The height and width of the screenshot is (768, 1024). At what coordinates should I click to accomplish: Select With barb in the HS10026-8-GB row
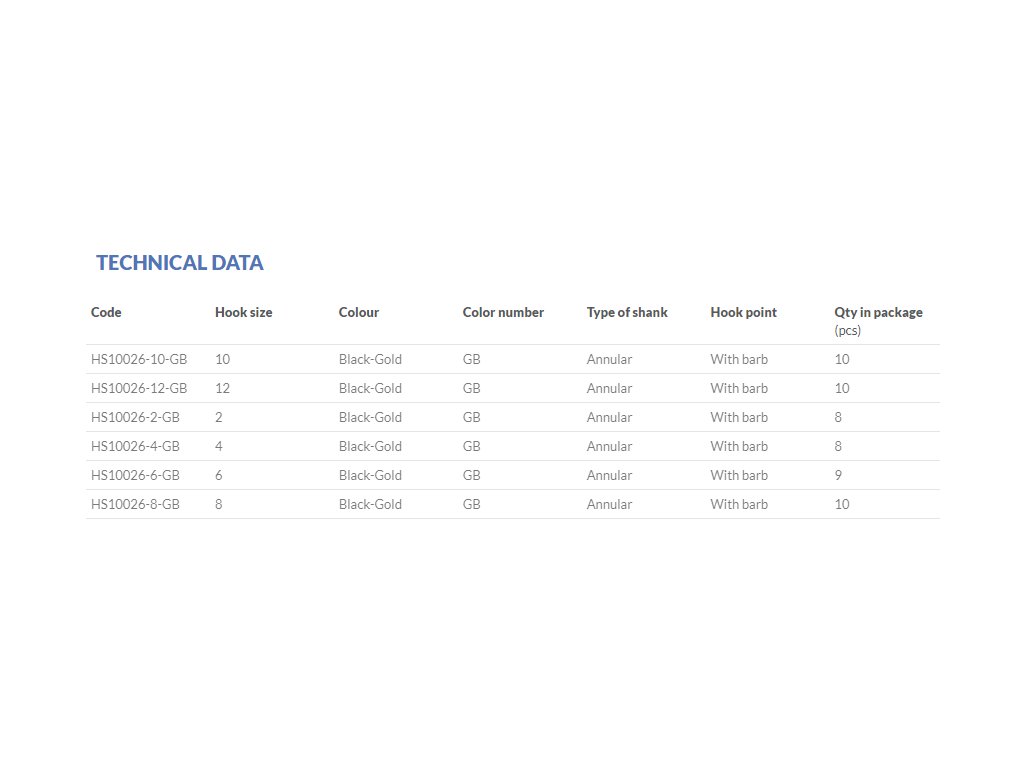point(739,504)
